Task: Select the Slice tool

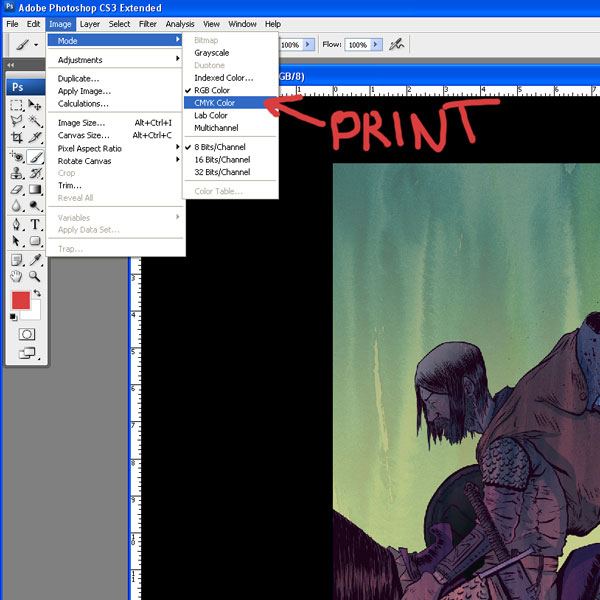Action: point(35,137)
